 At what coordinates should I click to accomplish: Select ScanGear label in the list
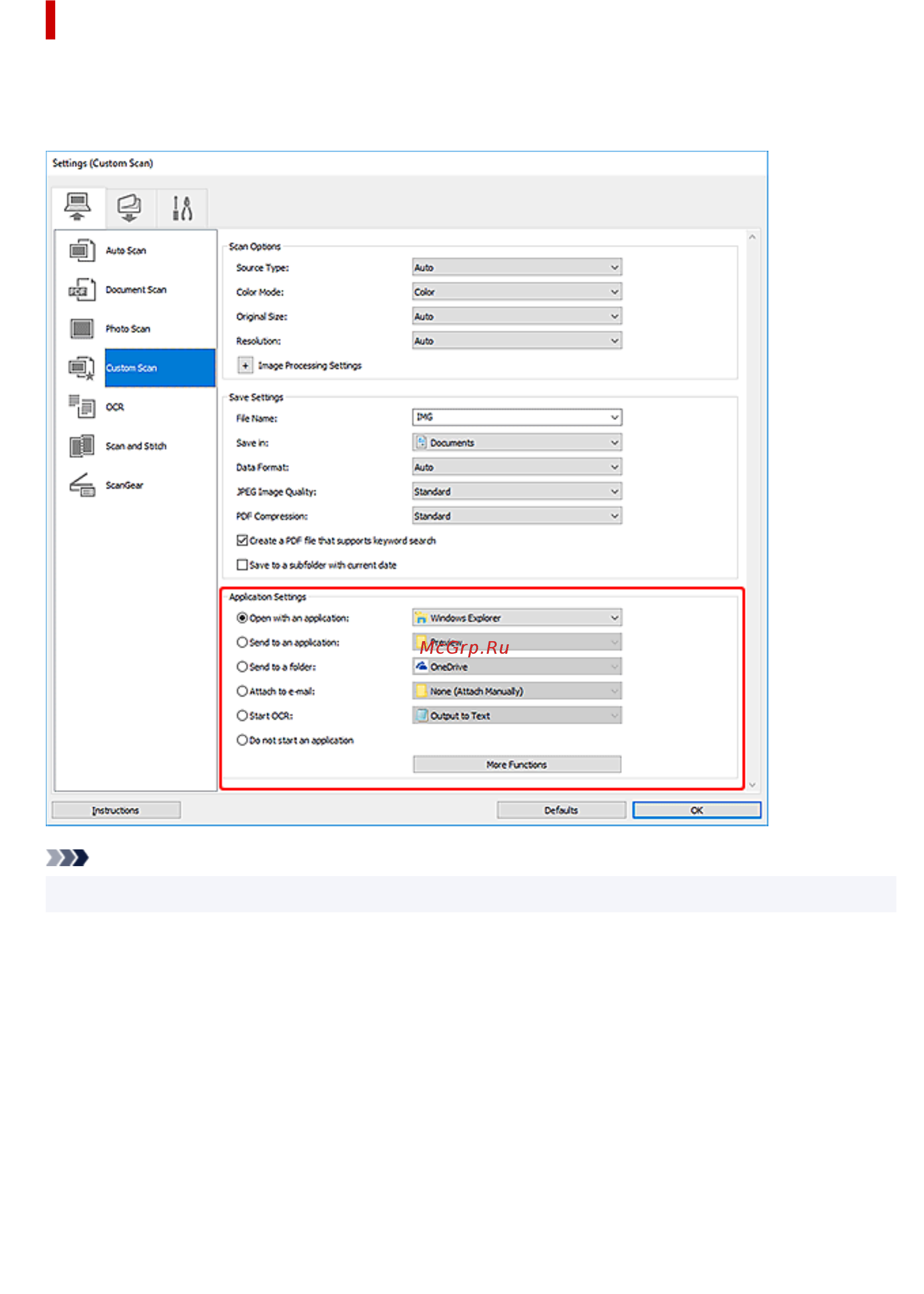[x=124, y=485]
